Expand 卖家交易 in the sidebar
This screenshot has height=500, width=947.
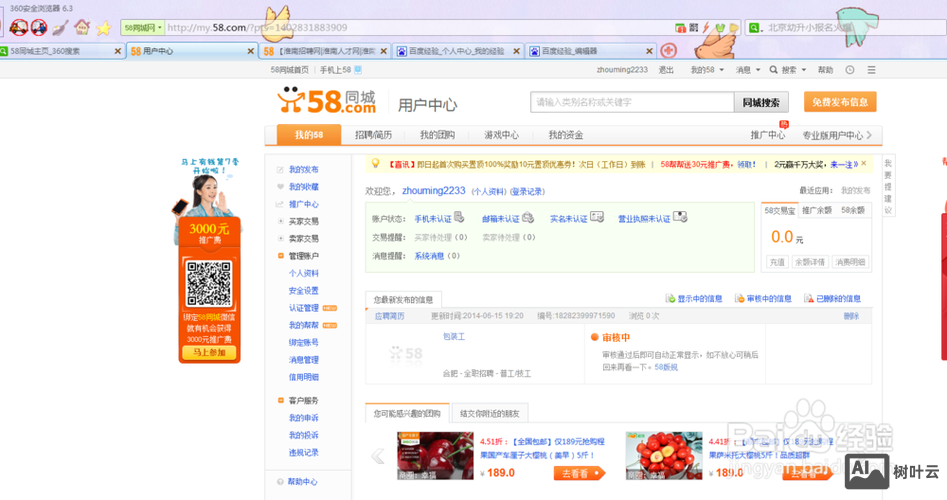point(280,239)
